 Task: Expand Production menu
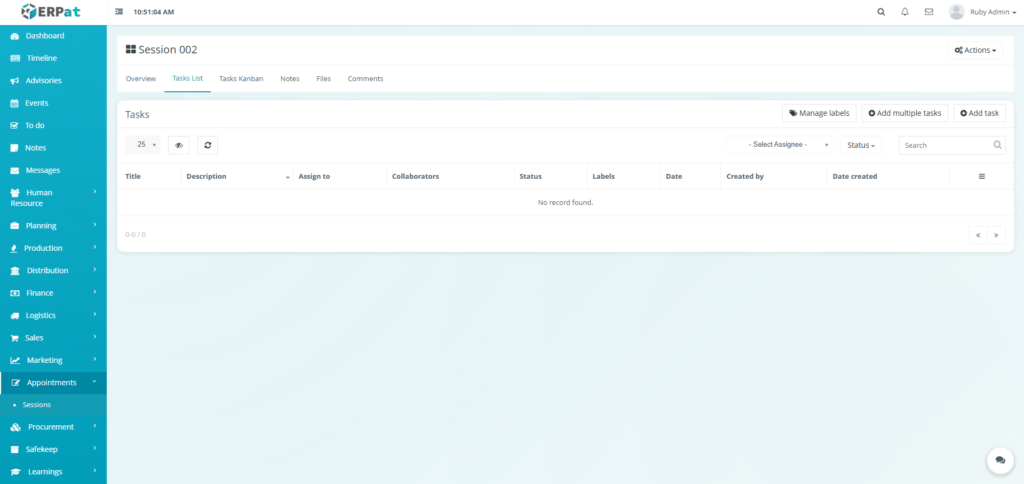tap(54, 248)
